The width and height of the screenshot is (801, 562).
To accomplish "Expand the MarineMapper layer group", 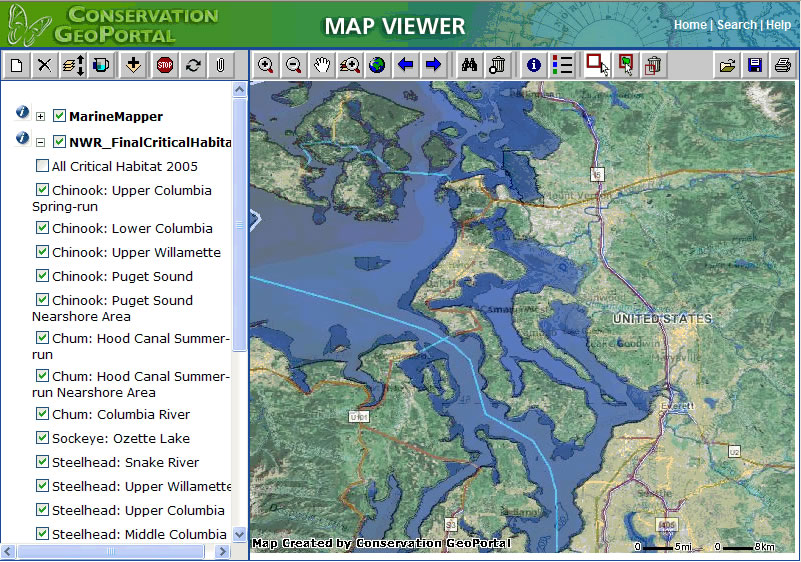I will pyautogui.click(x=40, y=116).
